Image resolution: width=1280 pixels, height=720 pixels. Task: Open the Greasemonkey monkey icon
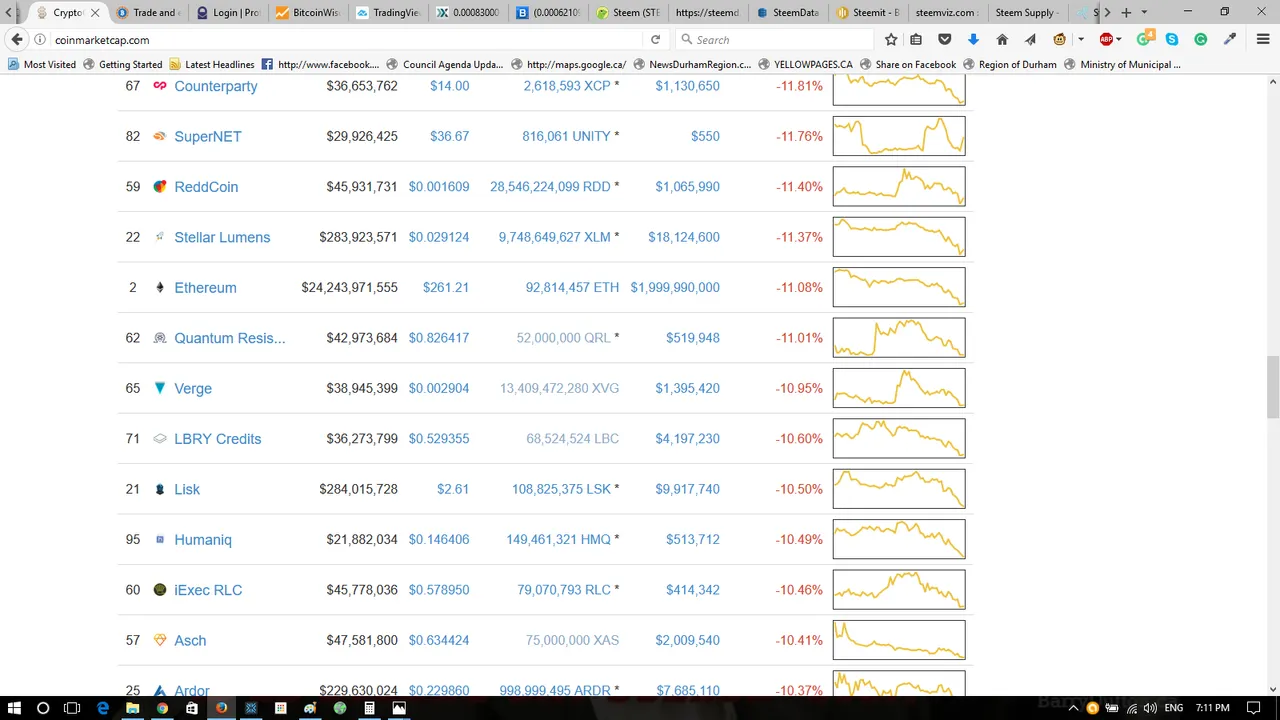[1060, 40]
